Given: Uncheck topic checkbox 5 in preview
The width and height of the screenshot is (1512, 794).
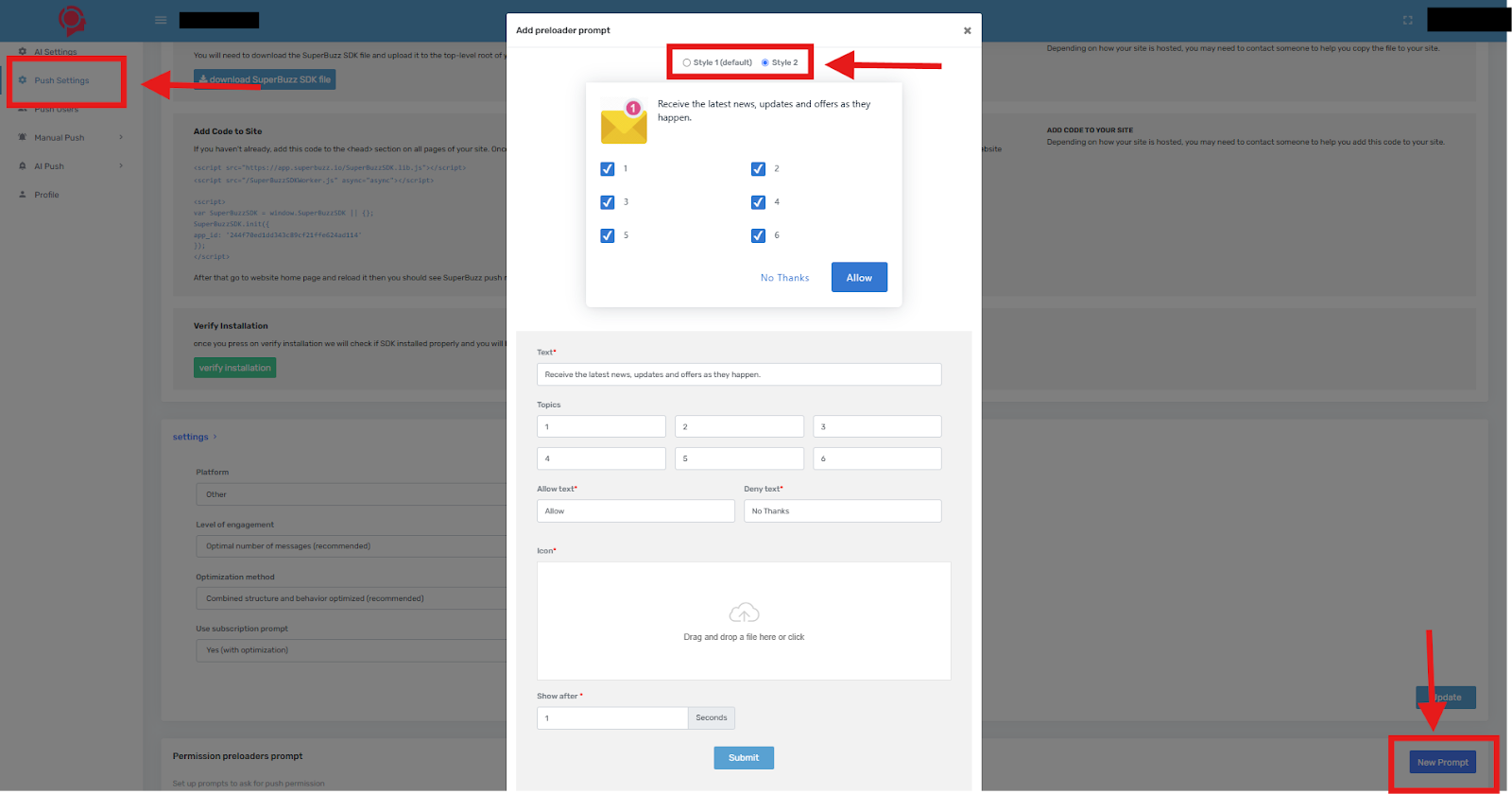Looking at the screenshot, I should [x=608, y=235].
